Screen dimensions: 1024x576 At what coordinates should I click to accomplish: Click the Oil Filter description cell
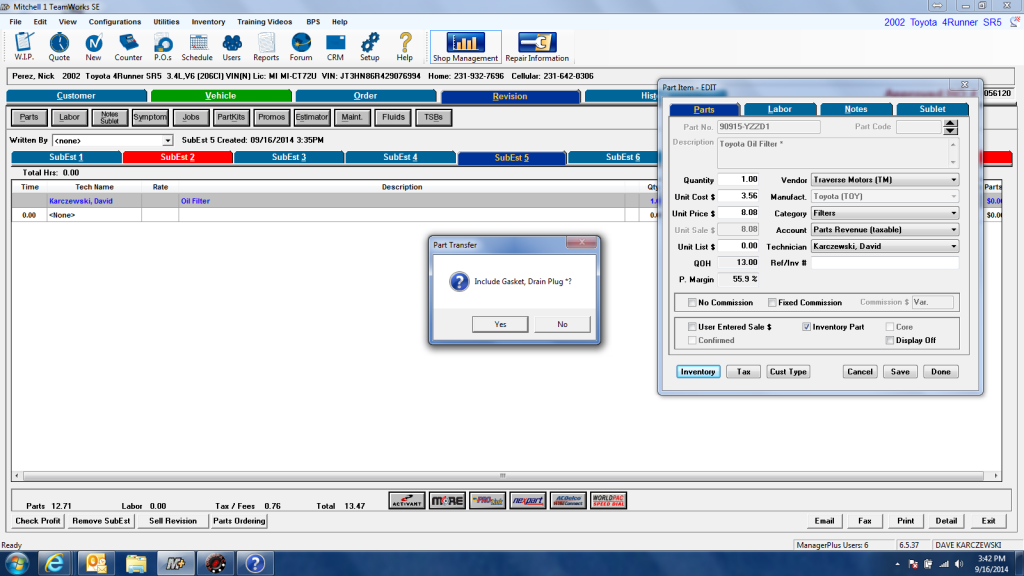402,201
